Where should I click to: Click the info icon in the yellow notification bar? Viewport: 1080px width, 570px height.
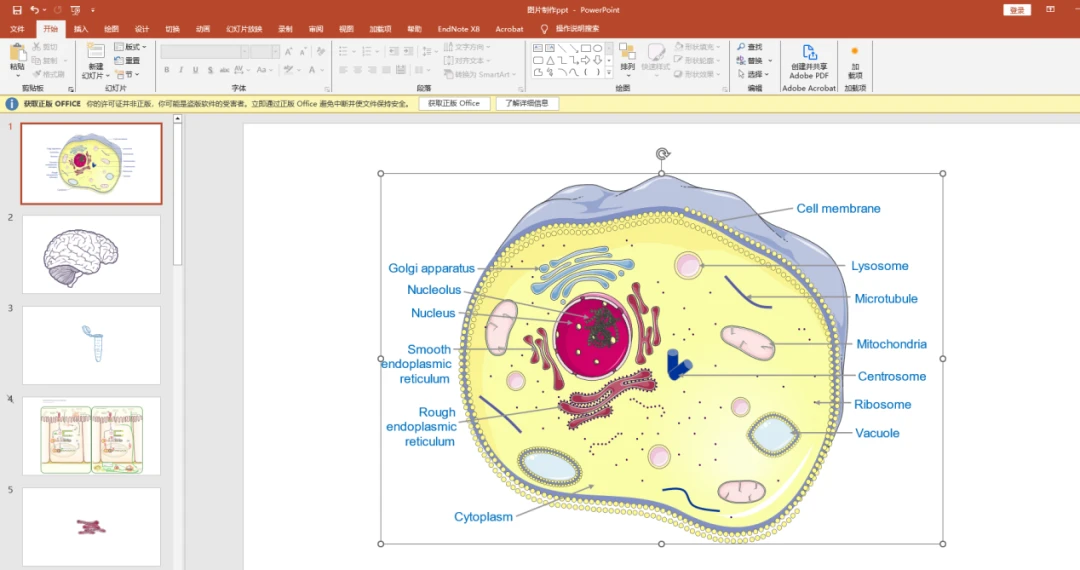[12, 104]
